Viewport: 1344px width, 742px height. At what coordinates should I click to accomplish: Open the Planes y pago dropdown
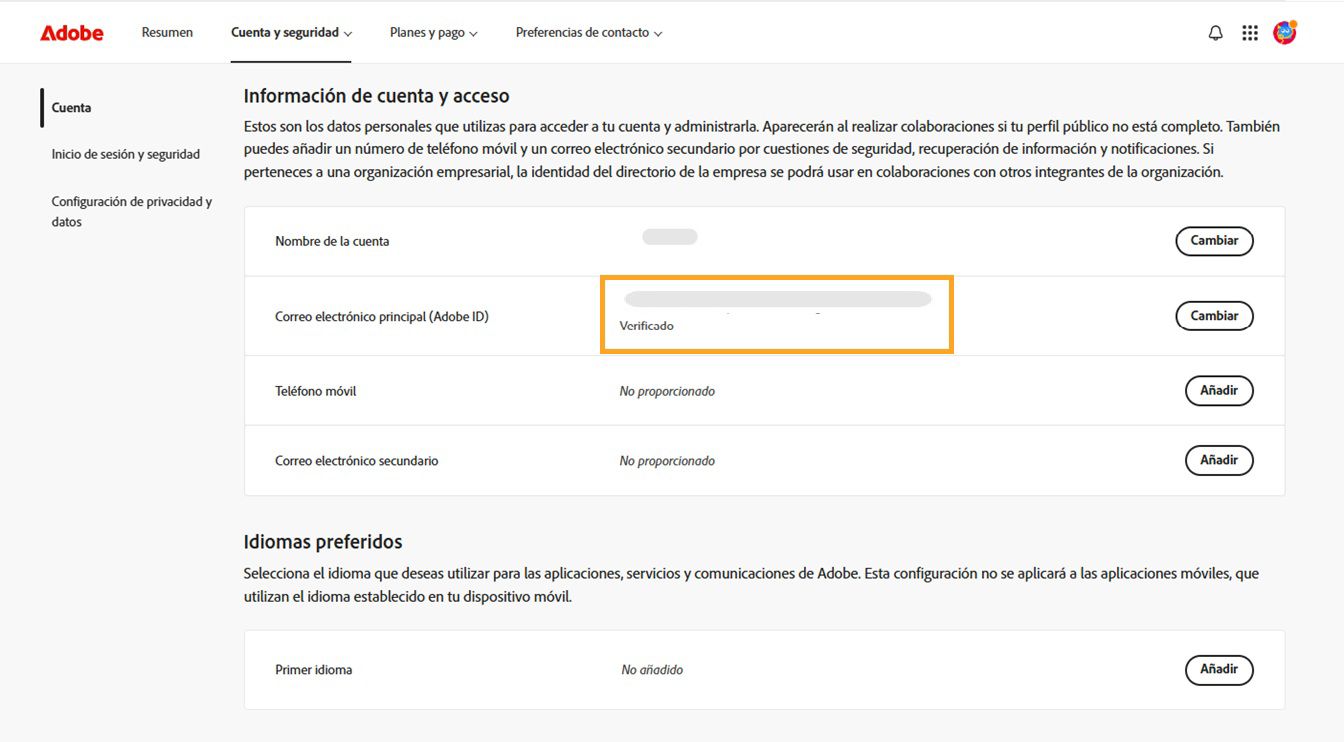[x=434, y=32]
